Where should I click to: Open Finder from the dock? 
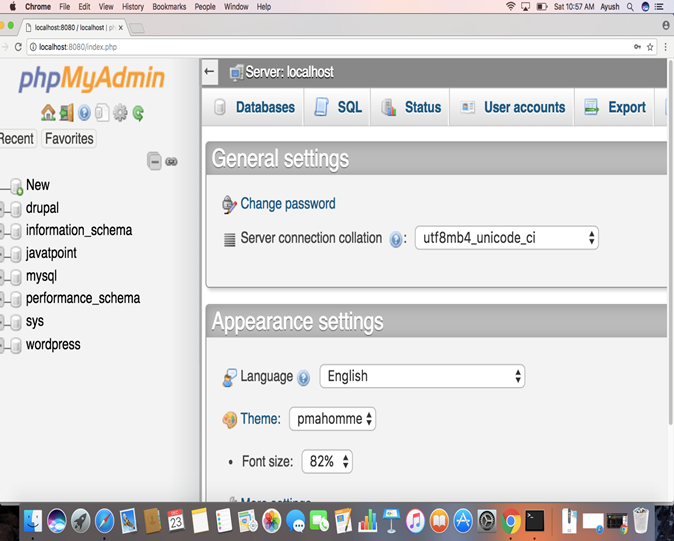pyautogui.click(x=33, y=521)
